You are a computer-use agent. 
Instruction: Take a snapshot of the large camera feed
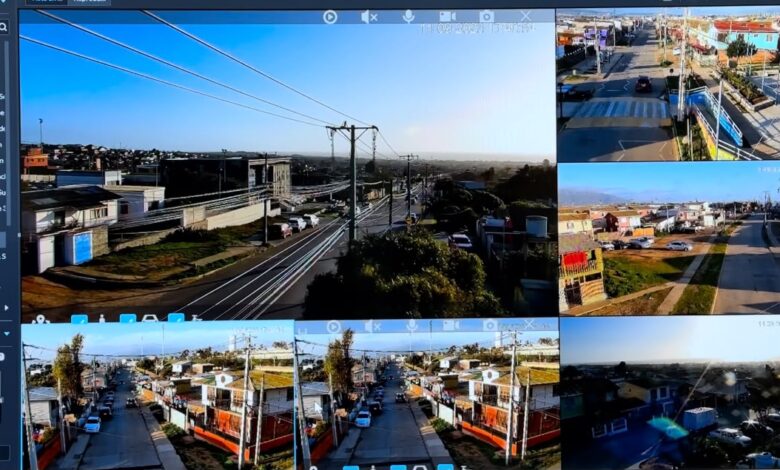(x=487, y=16)
